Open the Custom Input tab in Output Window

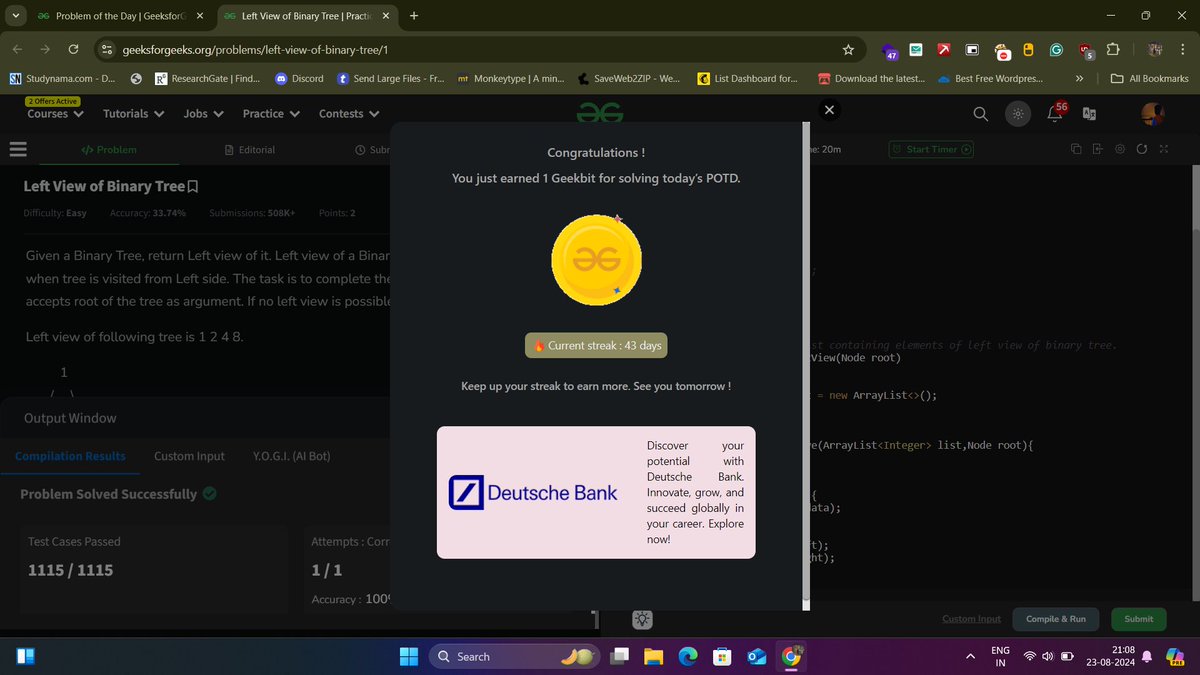pos(189,456)
